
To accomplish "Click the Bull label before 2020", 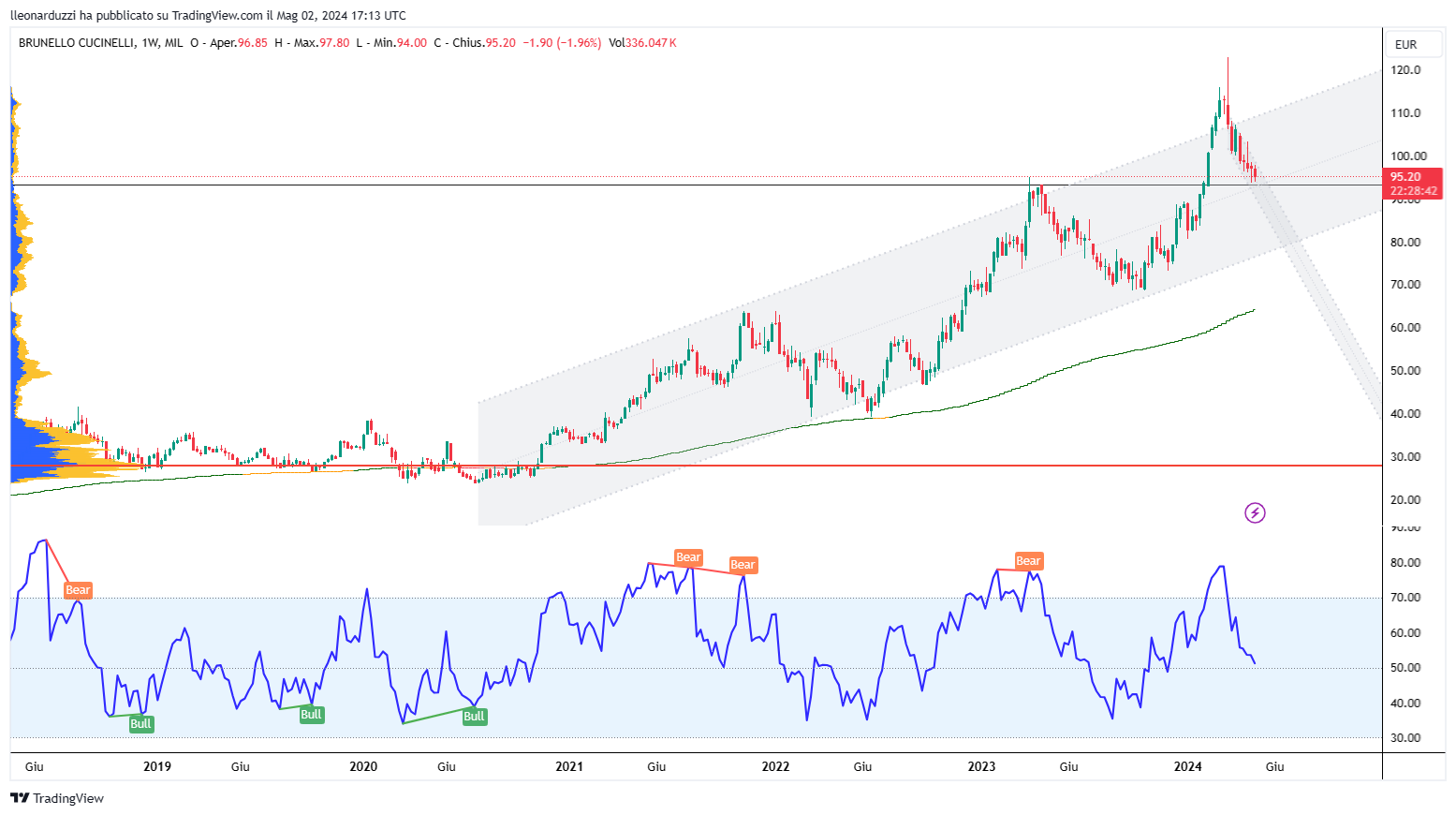I will pos(311,715).
